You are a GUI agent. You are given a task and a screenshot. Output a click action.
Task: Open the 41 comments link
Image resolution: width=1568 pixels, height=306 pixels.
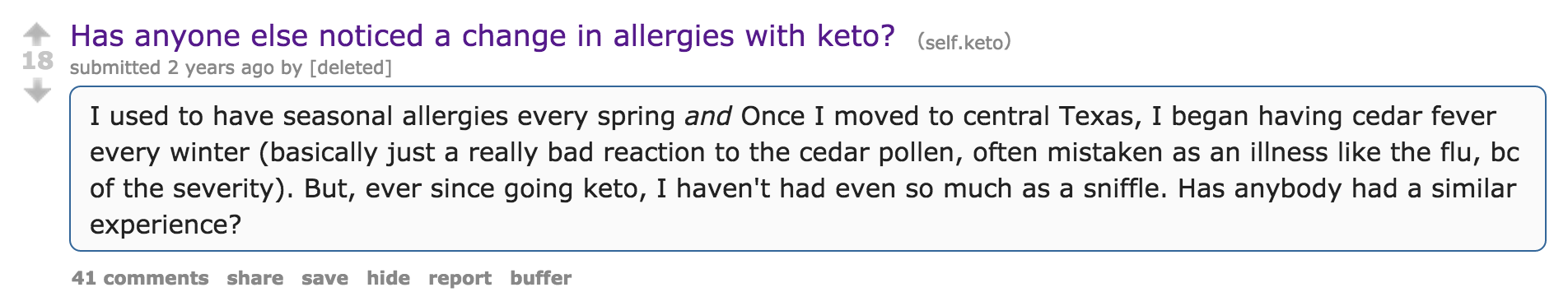(x=140, y=278)
